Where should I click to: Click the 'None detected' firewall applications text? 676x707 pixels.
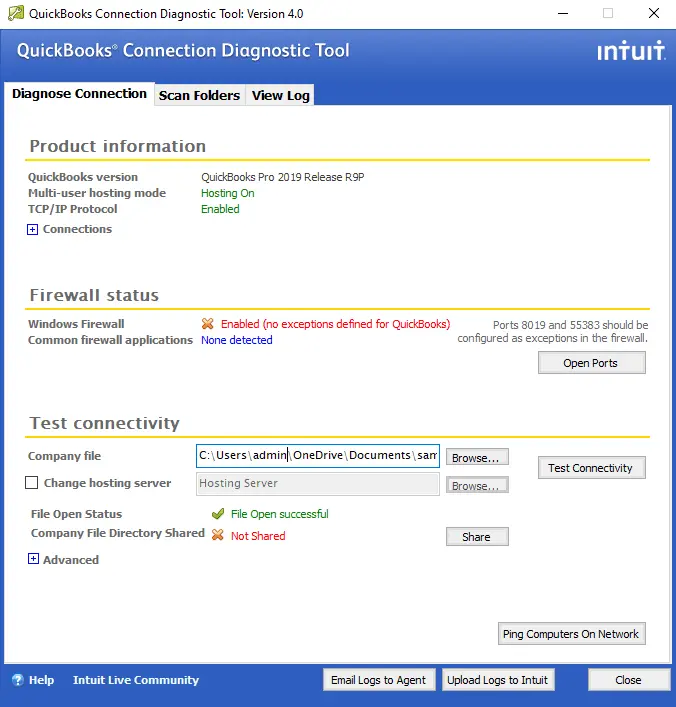point(237,340)
